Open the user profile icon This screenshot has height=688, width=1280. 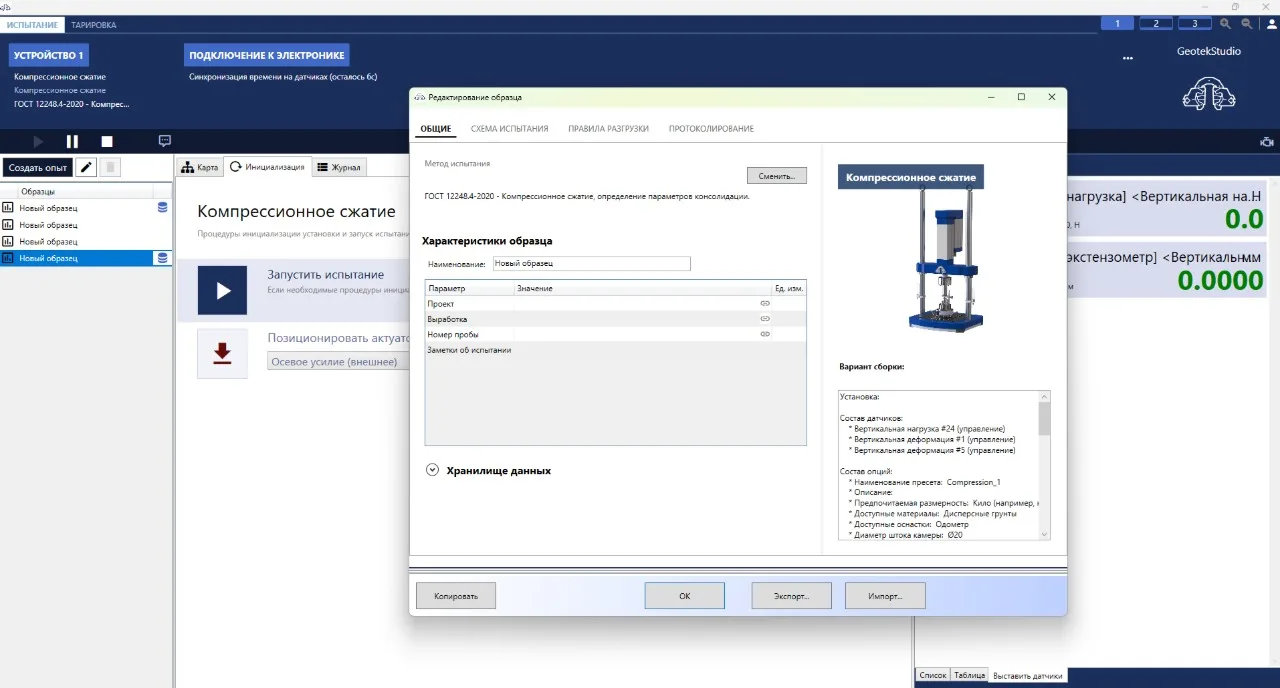[1271, 23]
